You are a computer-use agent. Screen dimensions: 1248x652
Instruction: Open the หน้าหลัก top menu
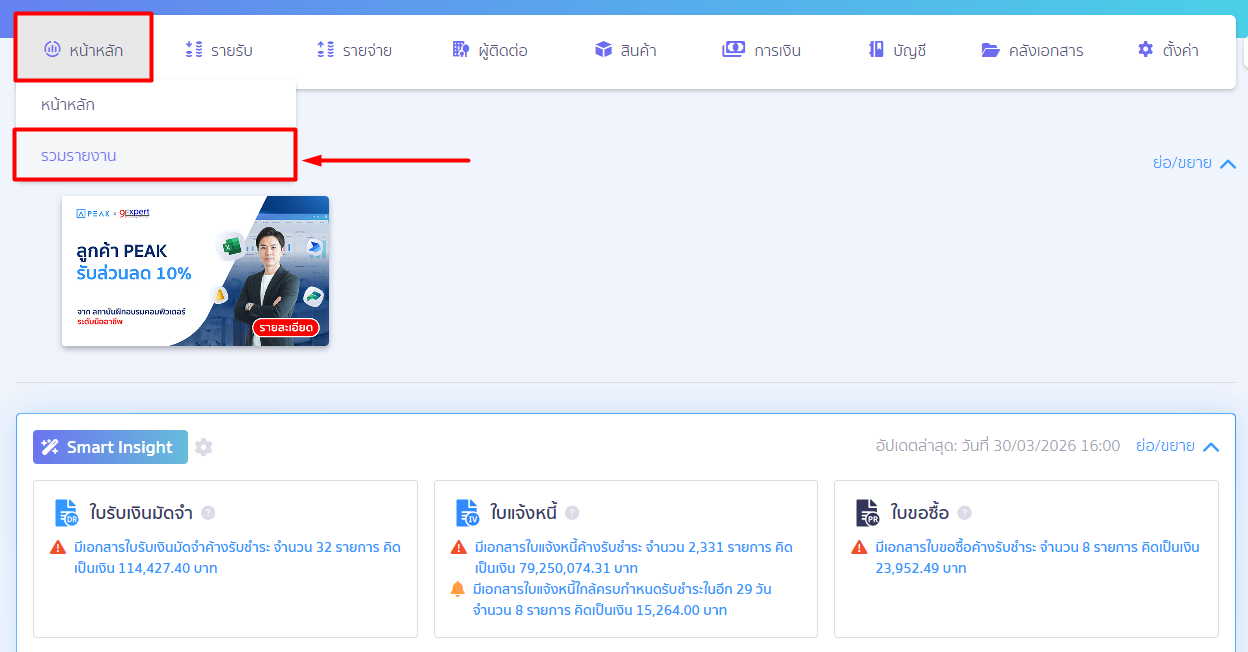click(x=84, y=49)
